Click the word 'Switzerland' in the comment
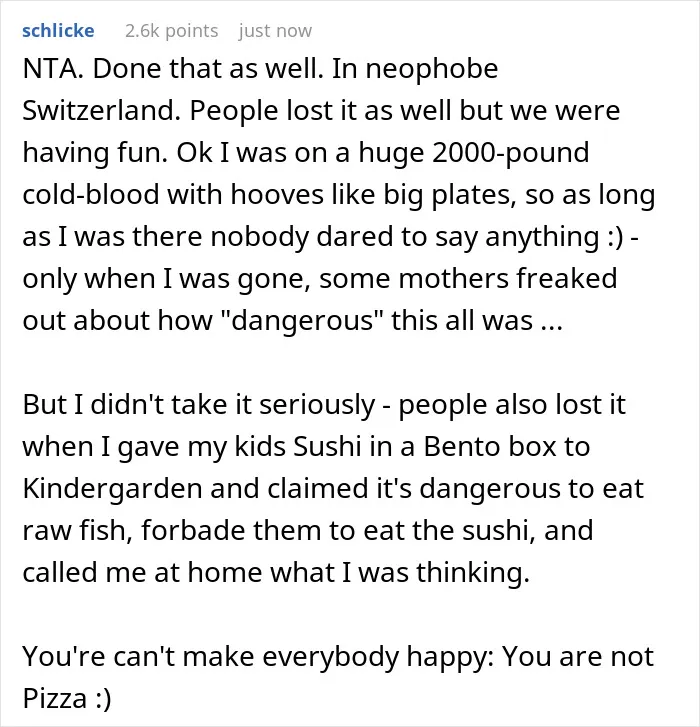This screenshot has width=700, height=727. click(x=101, y=110)
